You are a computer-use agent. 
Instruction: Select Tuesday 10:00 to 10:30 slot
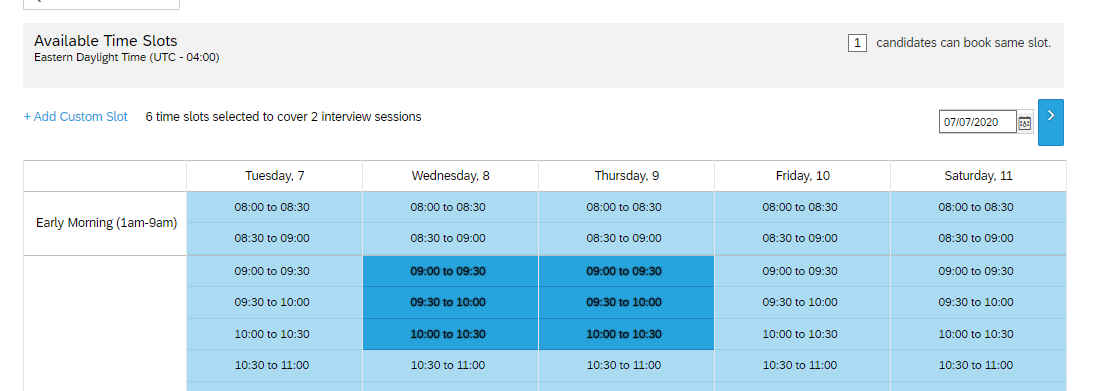pos(274,334)
